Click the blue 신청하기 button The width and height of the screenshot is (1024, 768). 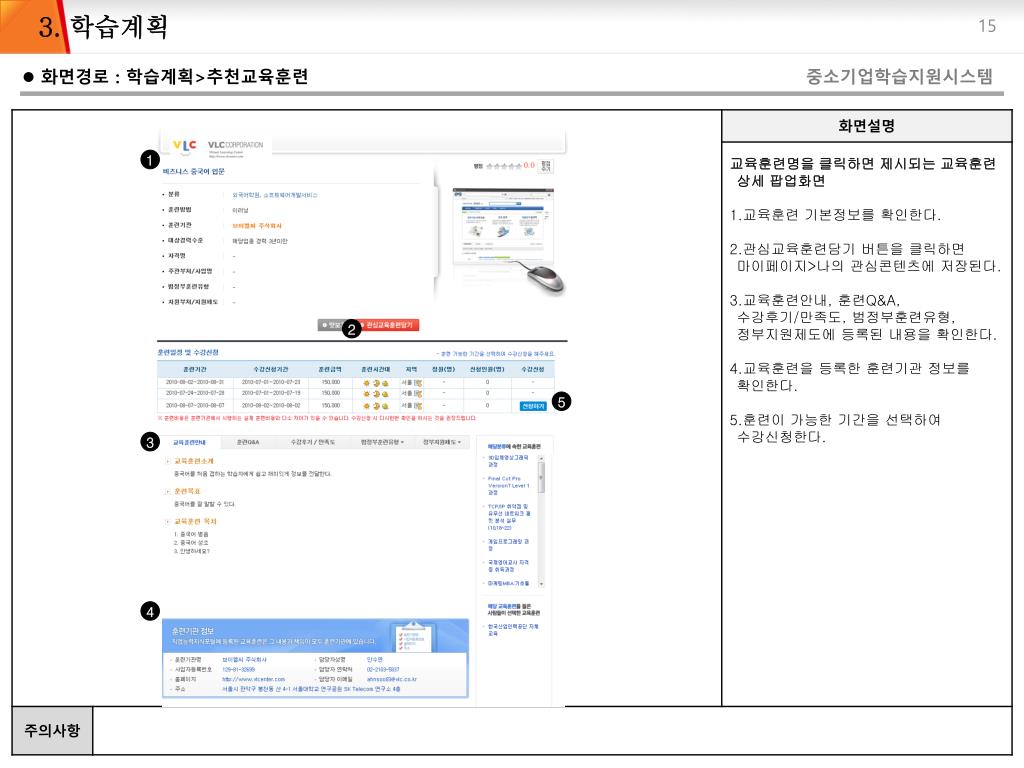coord(533,406)
